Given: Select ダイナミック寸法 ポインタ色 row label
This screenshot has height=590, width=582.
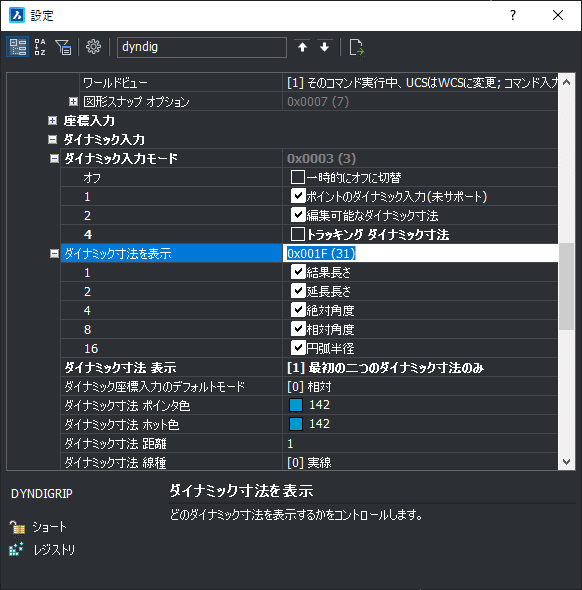Looking at the screenshot, I should tap(127, 406).
